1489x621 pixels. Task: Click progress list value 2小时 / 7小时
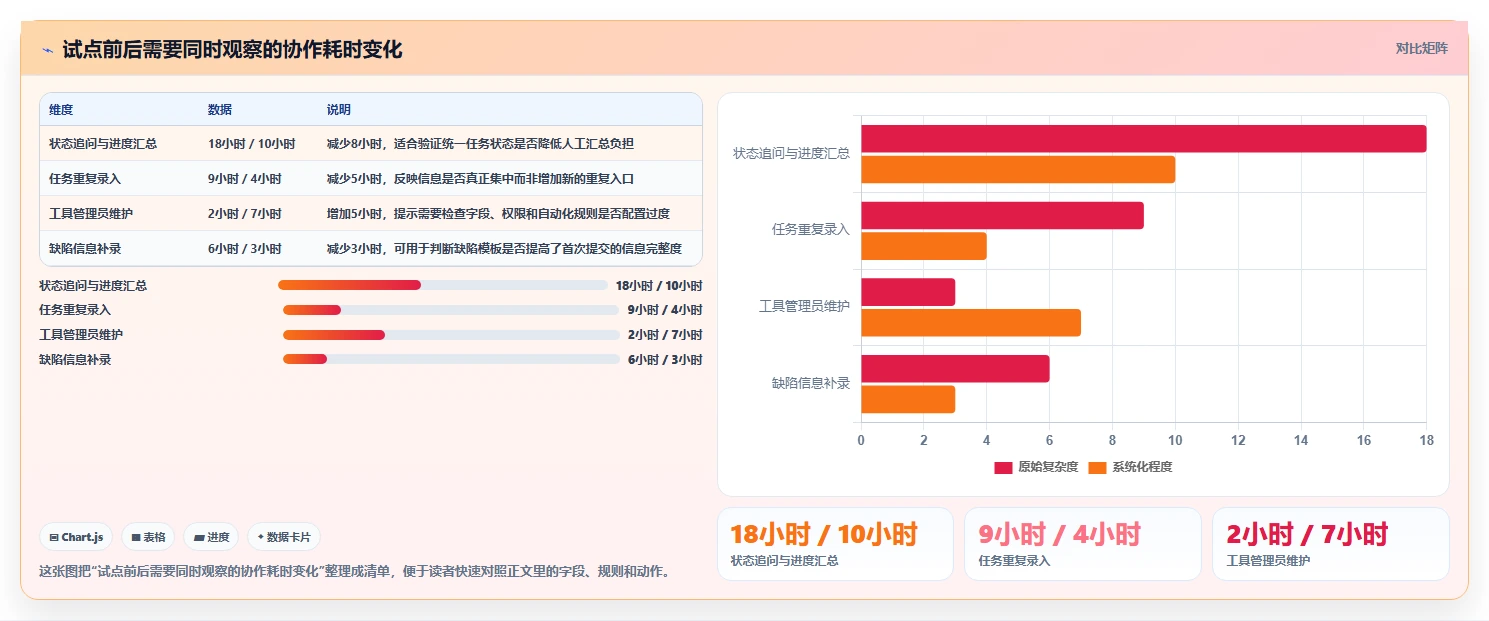[x=665, y=335]
